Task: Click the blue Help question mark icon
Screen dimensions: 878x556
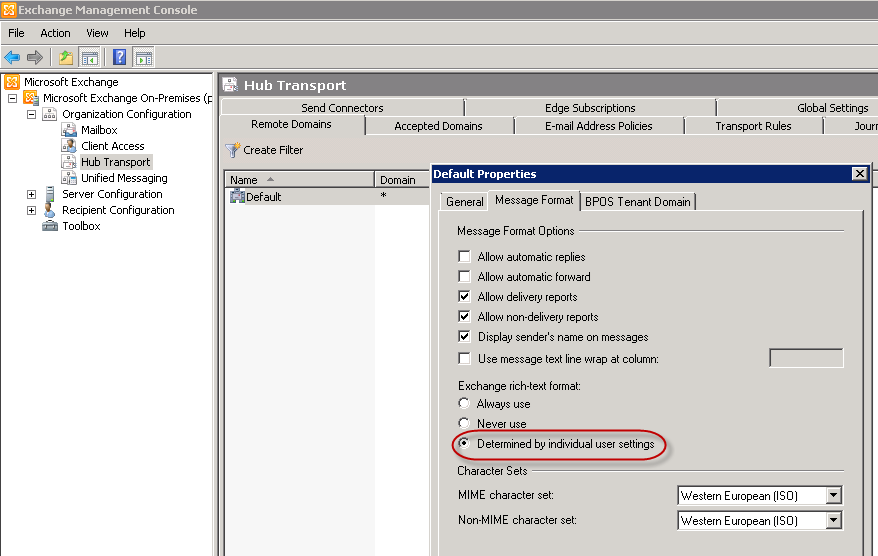Action: click(x=119, y=57)
